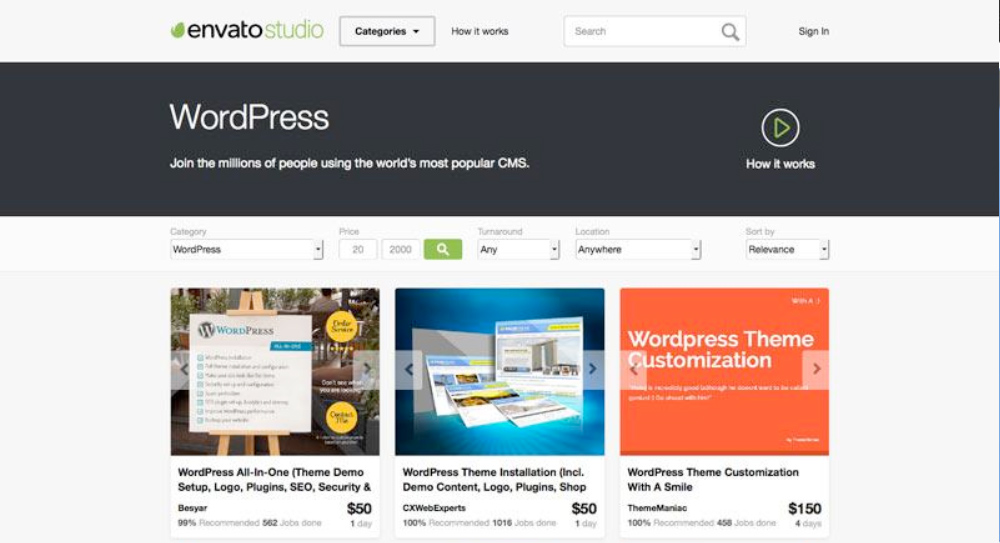Click the green price search button
The width and height of the screenshot is (1000, 543).
point(443,249)
